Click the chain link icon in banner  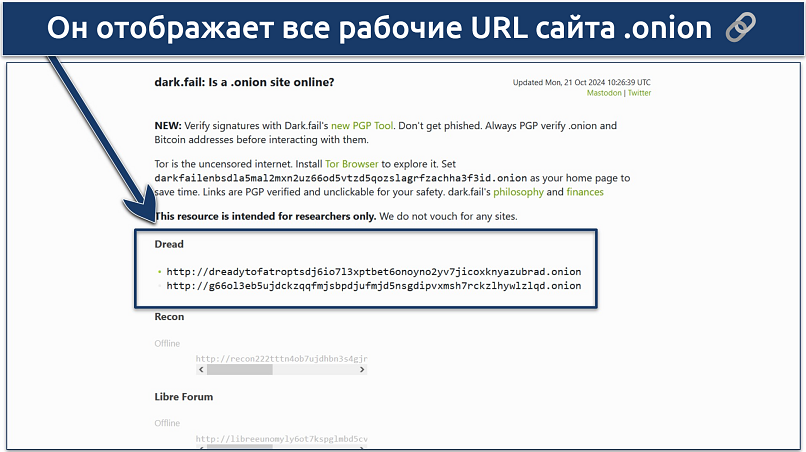coord(765,29)
